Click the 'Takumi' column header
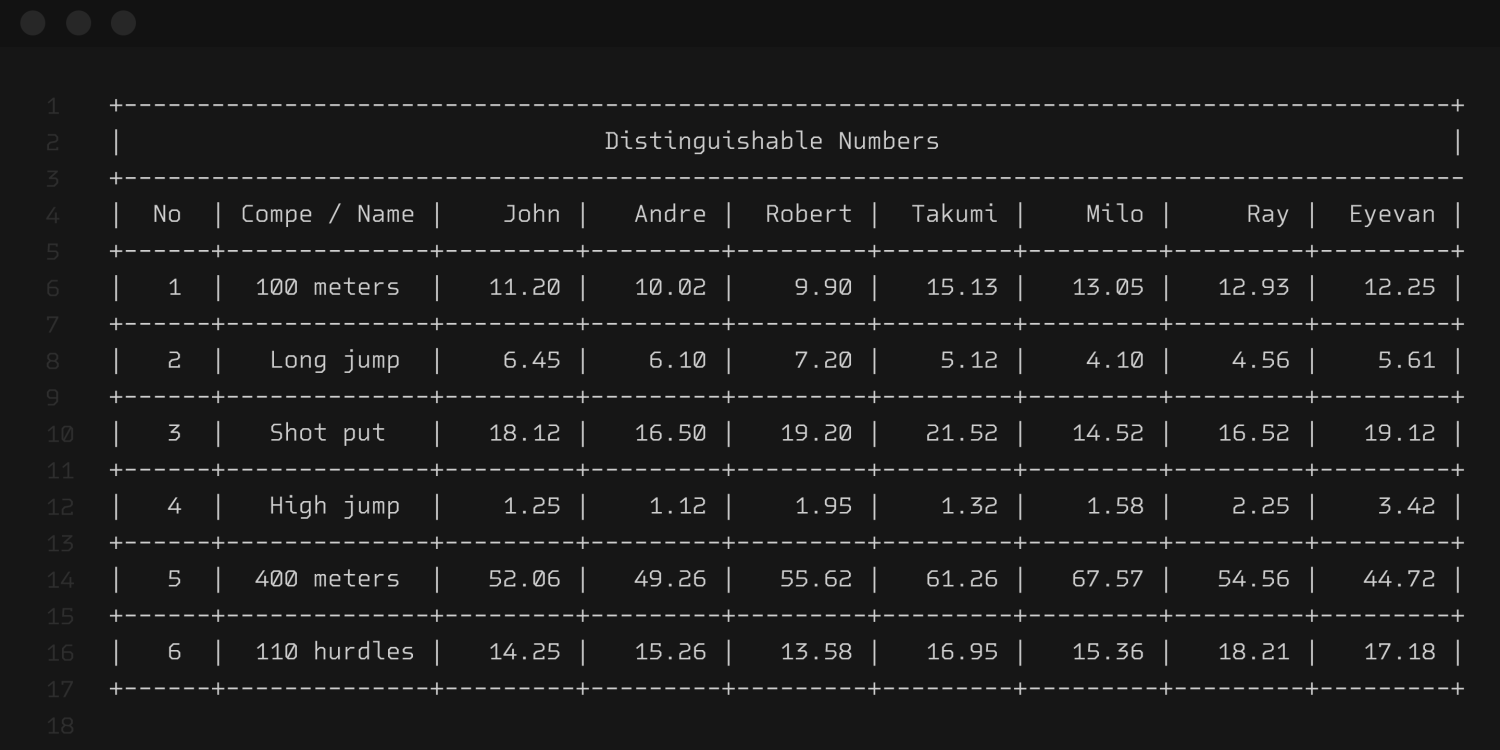Screen dimensions: 1500x750 click(954, 214)
